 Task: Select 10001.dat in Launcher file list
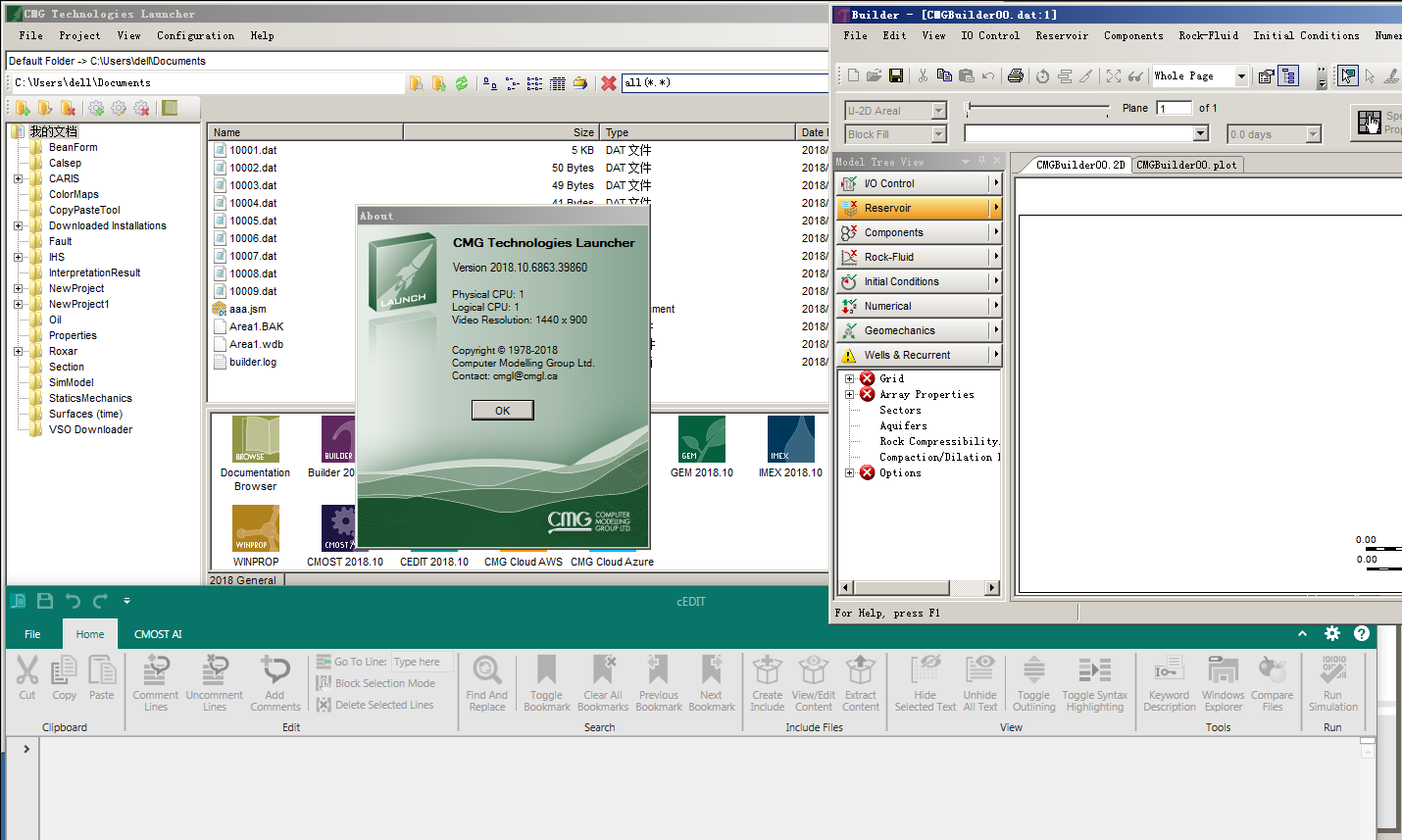pyautogui.click(x=253, y=150)
